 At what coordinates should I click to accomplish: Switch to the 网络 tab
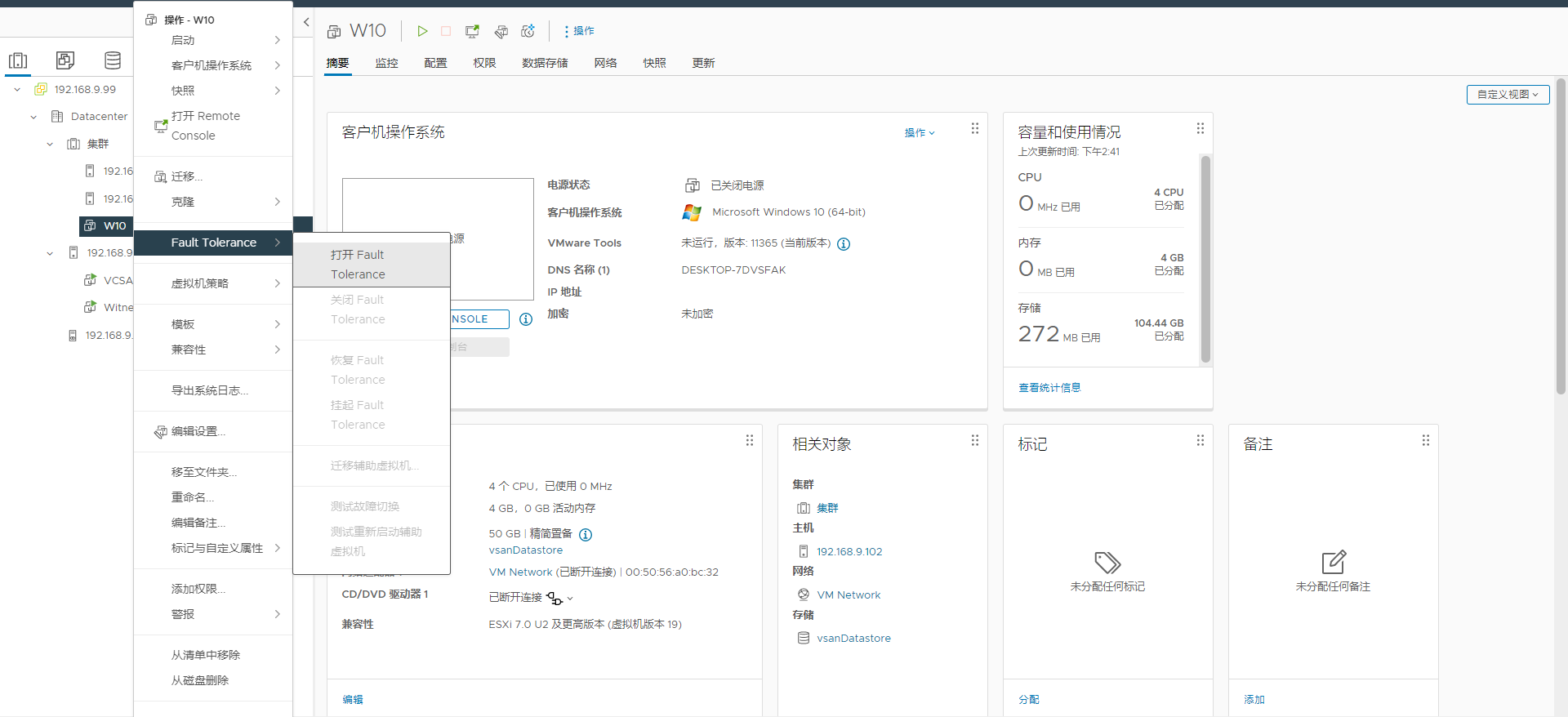[605, 63]
